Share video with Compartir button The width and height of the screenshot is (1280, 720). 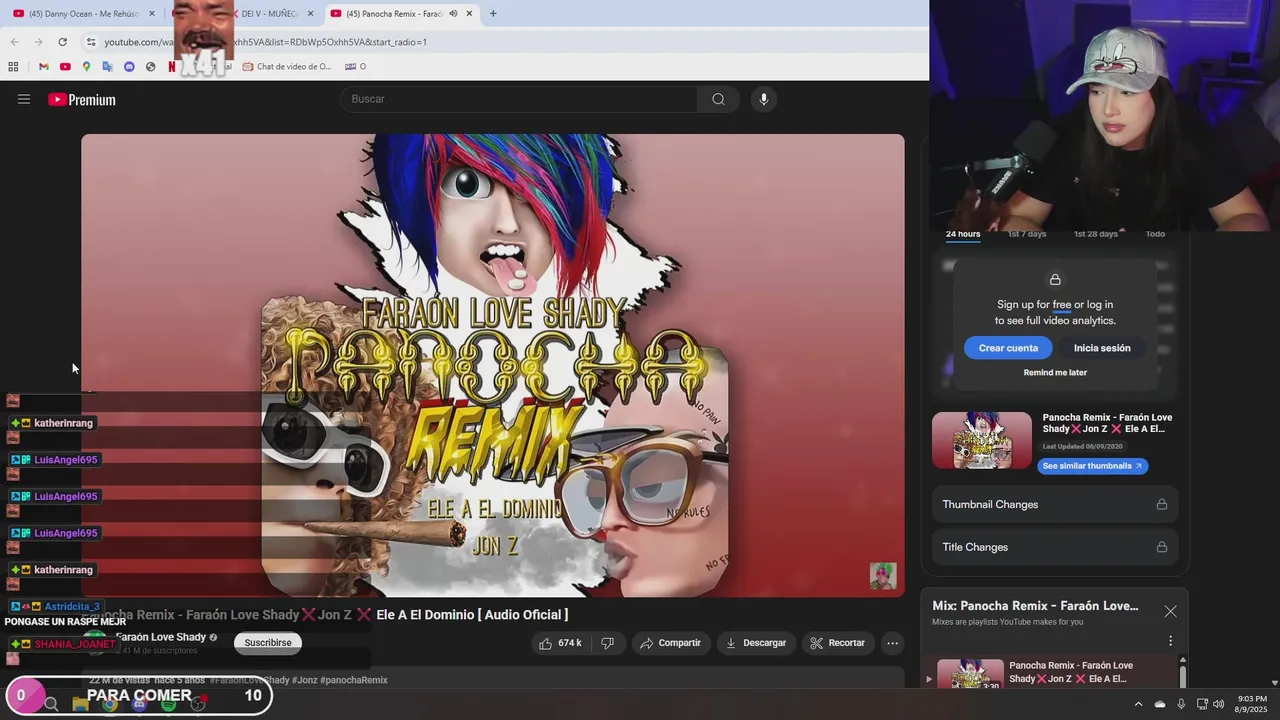(x=670, y=643)
